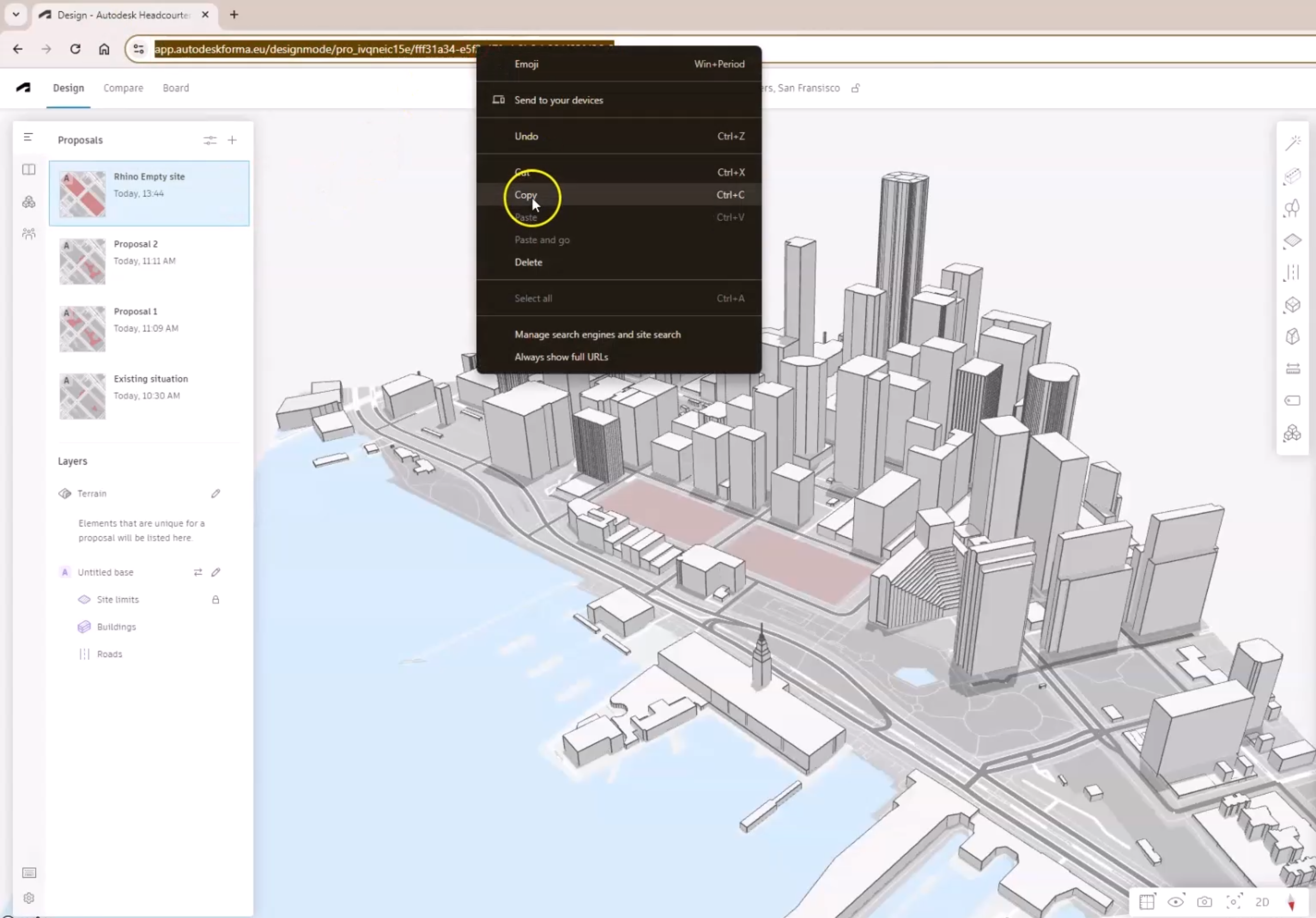Switch to the Compare tab
The image size is (1316, 918).
(123, 88)
